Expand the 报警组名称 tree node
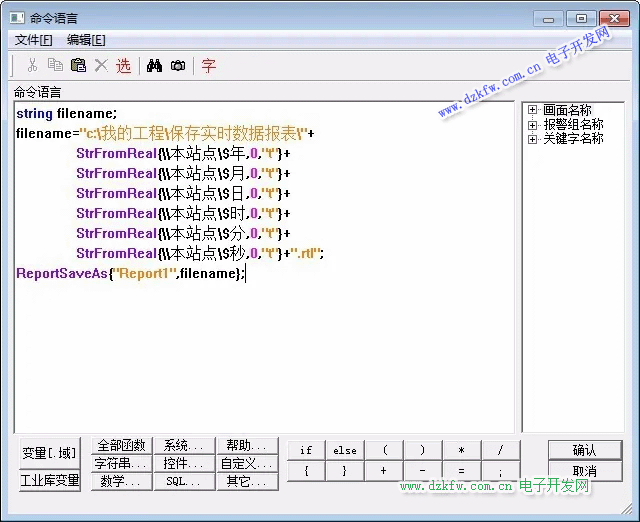The height and width of the screenshot is (522, 640). click(533, 125)
